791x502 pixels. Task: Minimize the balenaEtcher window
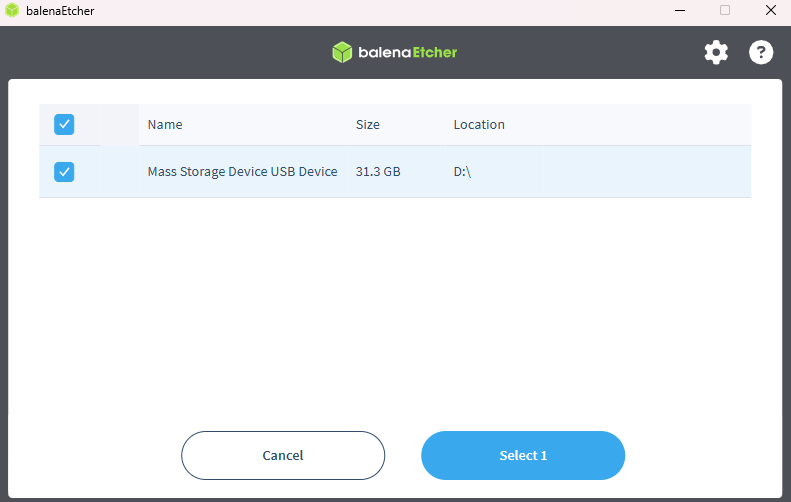click(x=681, y=11)
